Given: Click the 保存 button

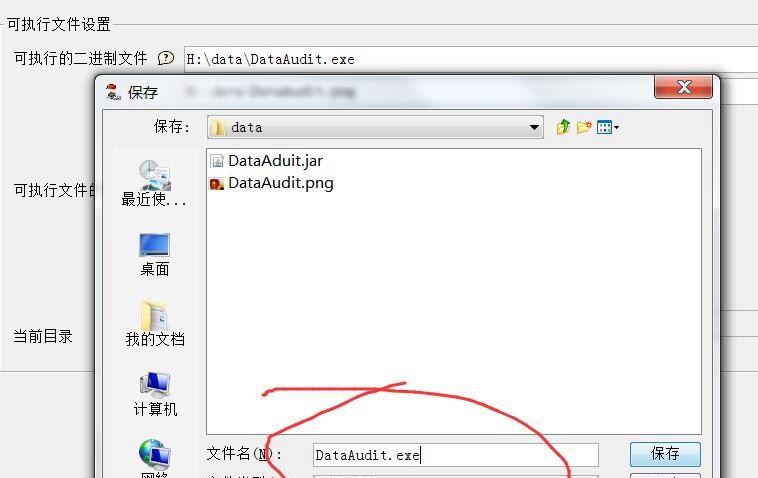Looking at the screenshot, I should coord(665,454).
